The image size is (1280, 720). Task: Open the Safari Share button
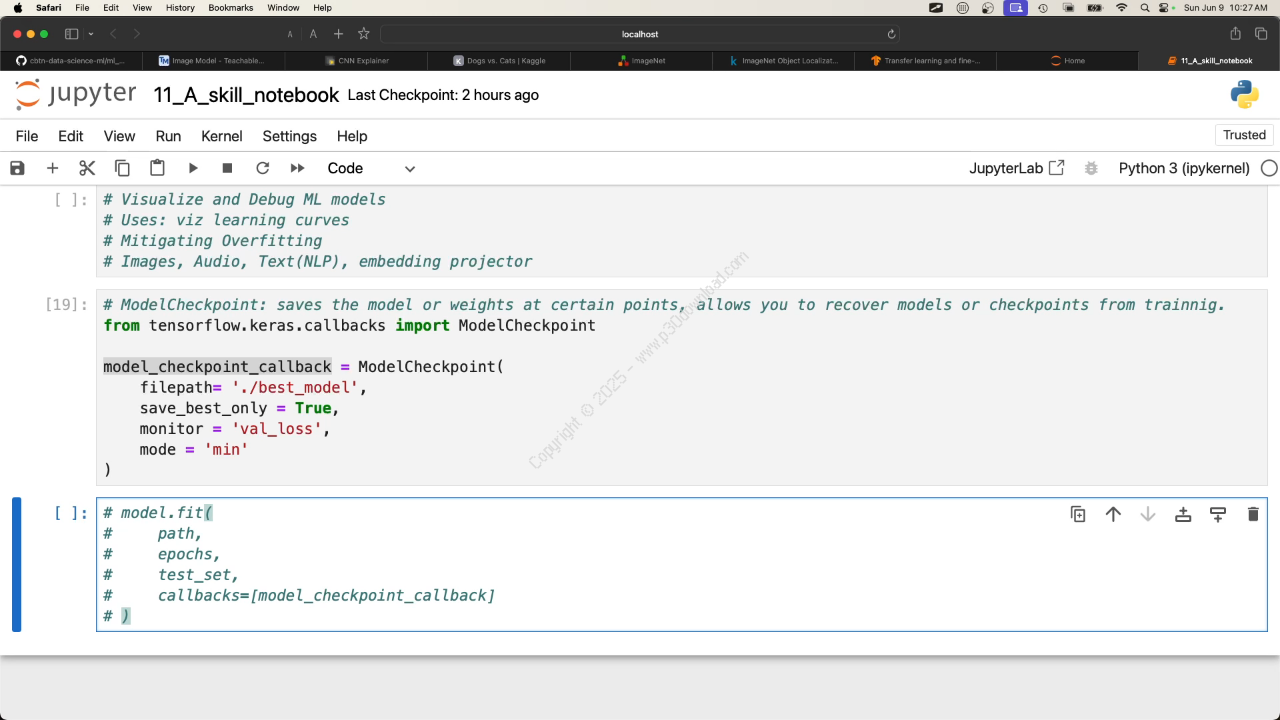pos(1236,34)
